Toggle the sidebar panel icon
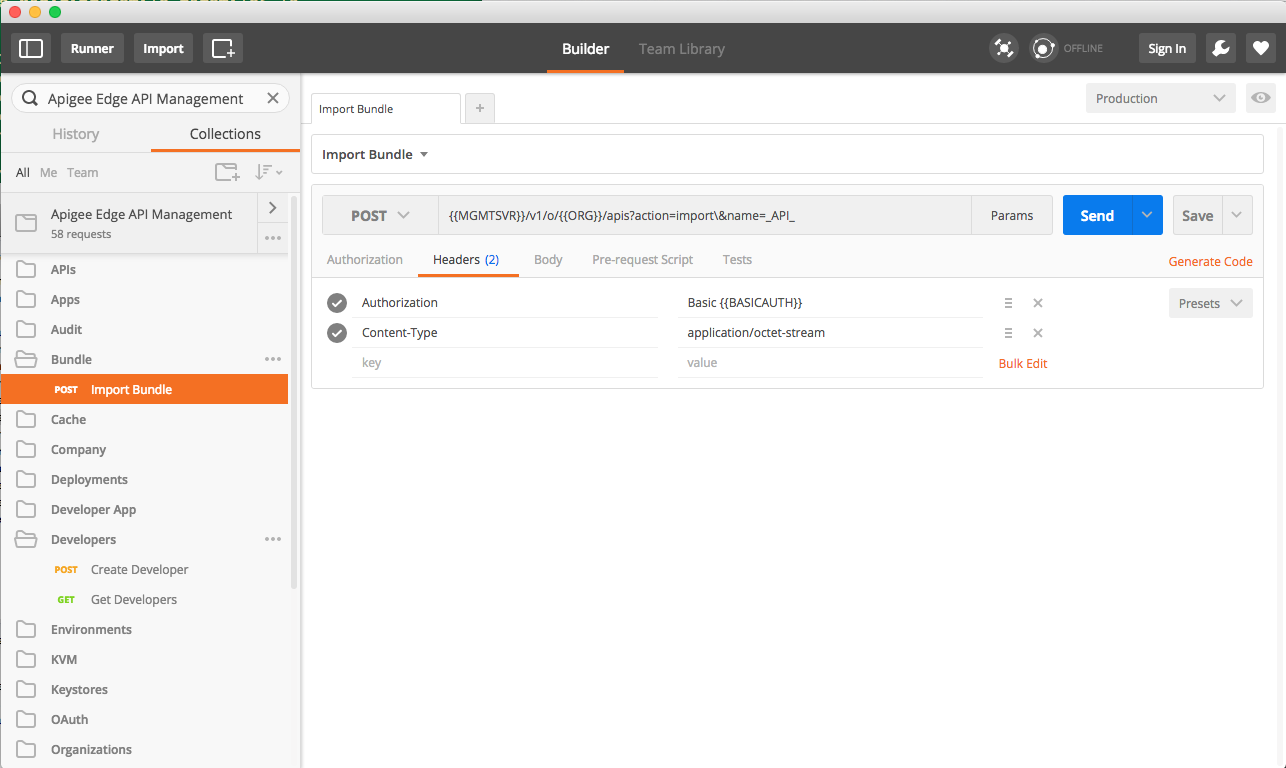Screen dimensions: 1286x768 click(31, 48)
